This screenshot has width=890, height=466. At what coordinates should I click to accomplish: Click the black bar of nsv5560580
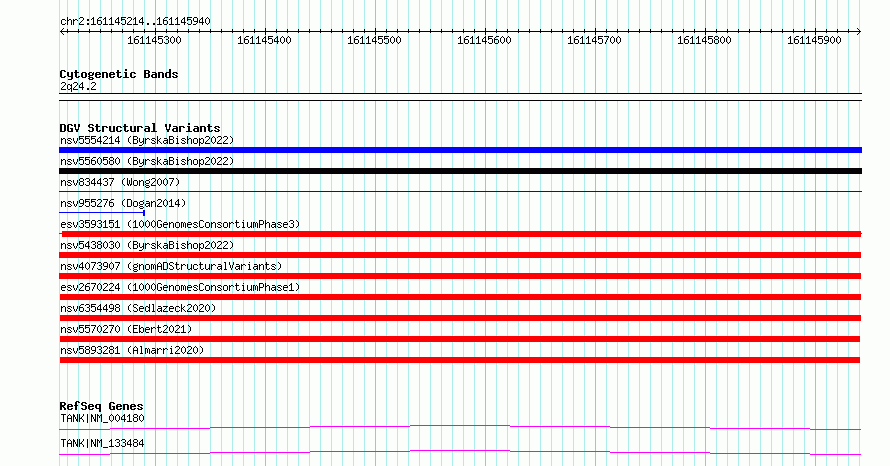click(460, 171)
